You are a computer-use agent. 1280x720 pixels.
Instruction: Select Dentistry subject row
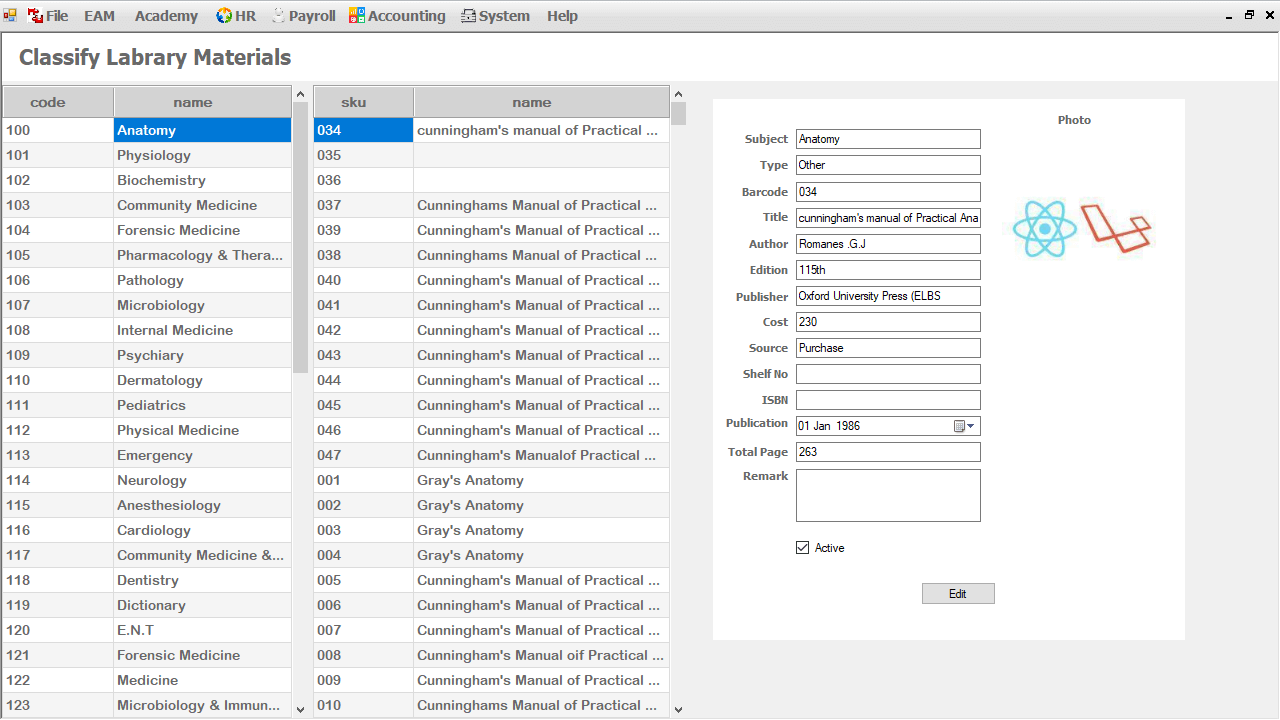(147, 580)
